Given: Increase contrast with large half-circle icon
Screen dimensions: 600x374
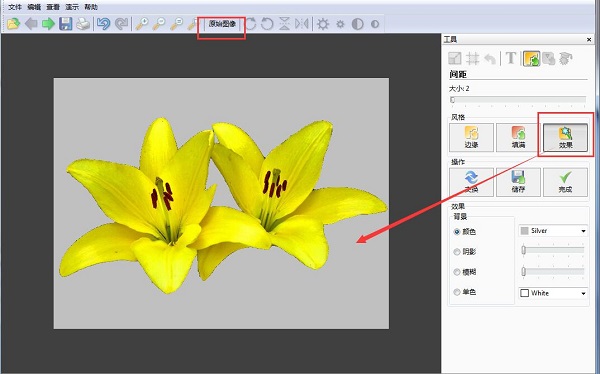Looking at the screenshot, I should [357, 24].
